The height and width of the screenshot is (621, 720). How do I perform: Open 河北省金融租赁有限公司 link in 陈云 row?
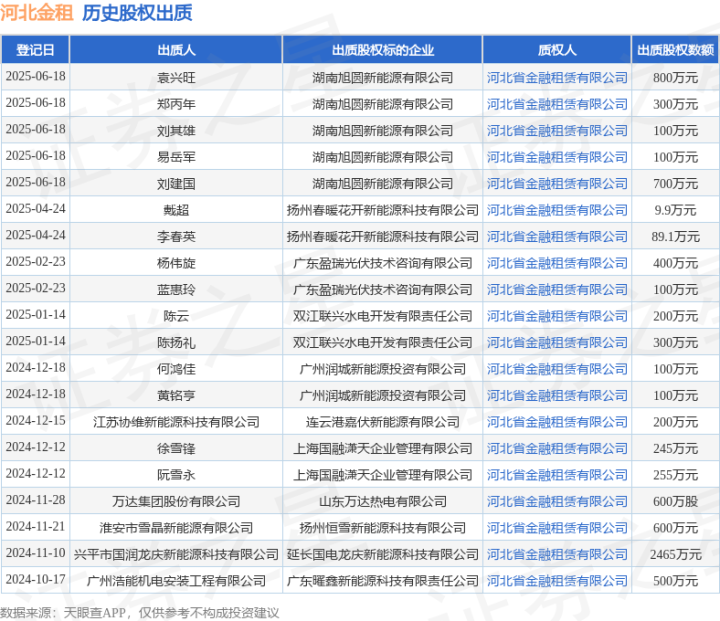point(557,316)
